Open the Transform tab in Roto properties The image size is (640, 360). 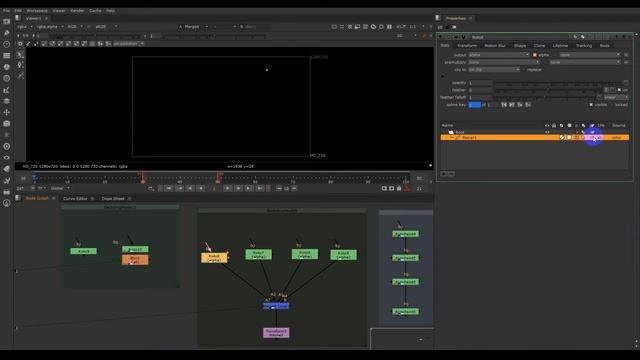coord(467,46)
